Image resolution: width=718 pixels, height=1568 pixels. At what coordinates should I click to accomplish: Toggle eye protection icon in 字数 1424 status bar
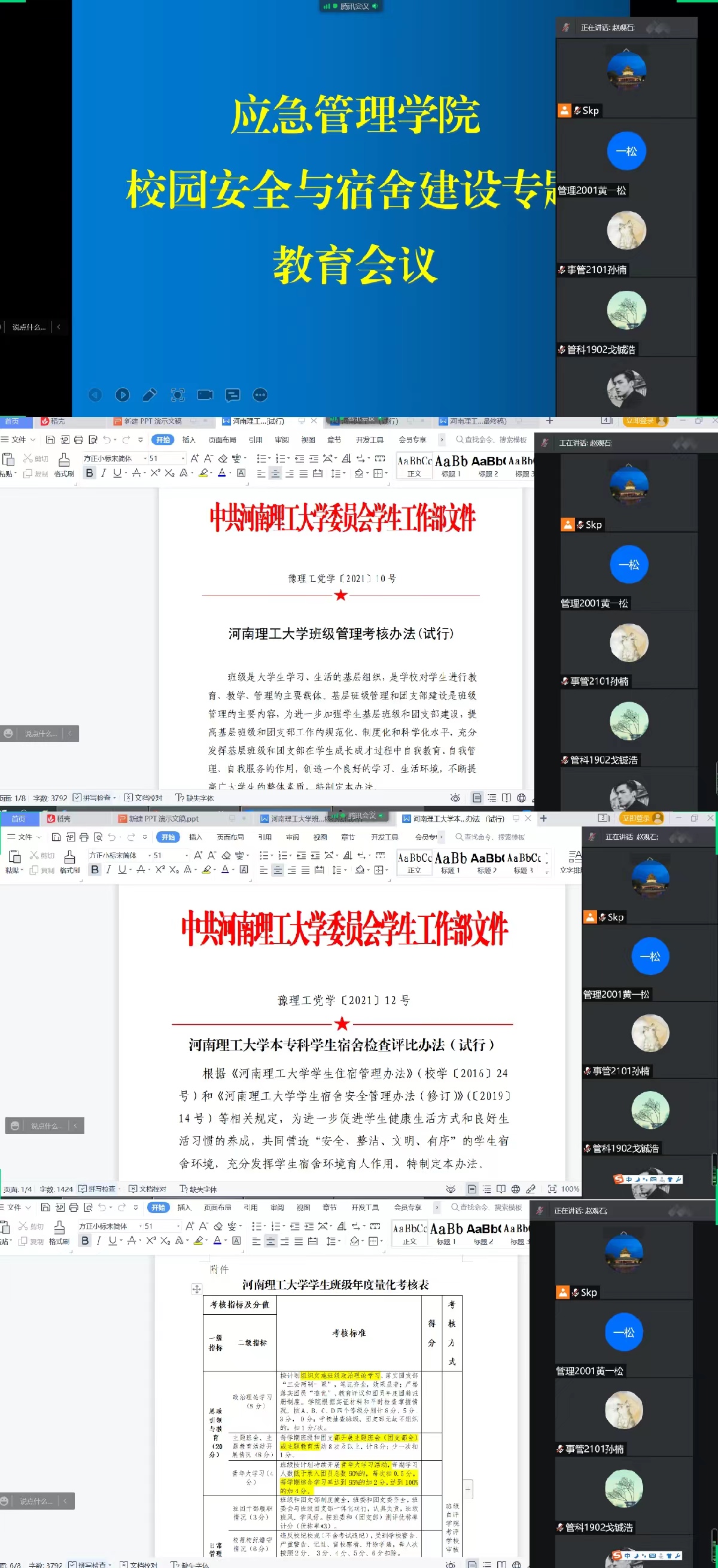[x=451, y=1189]
